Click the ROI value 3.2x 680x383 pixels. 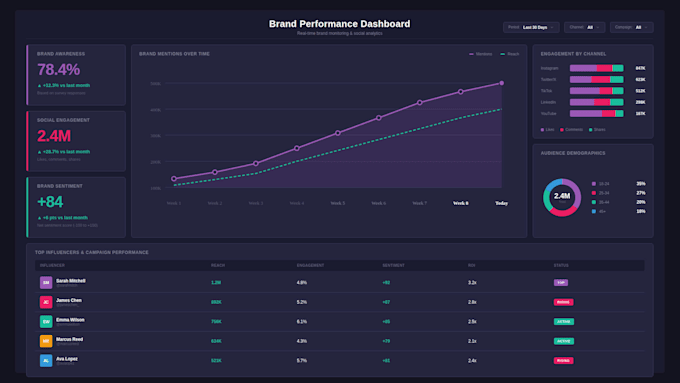(472, 282)
